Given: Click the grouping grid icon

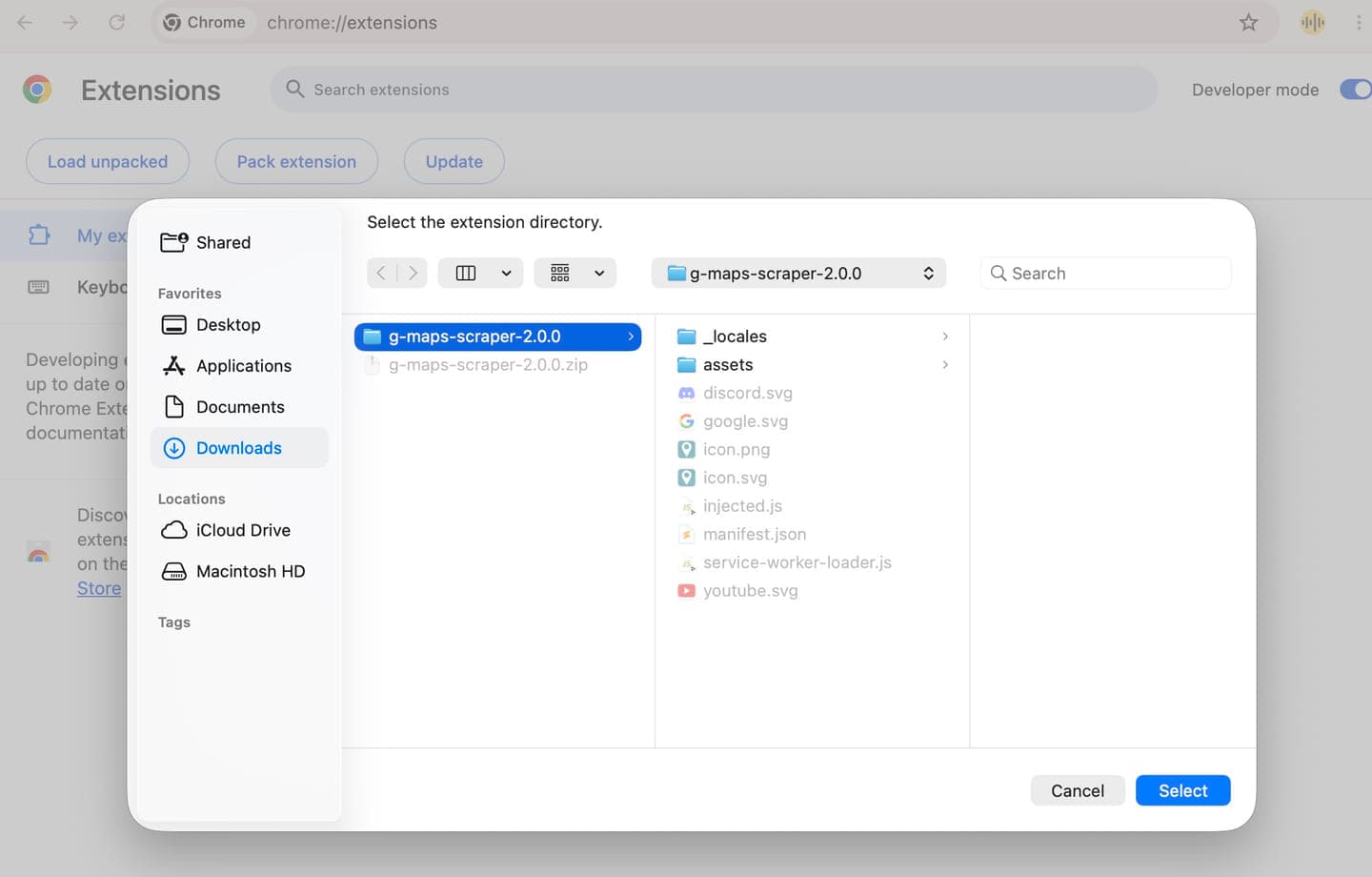Looking at the screenshot, I should click(560, 274).
